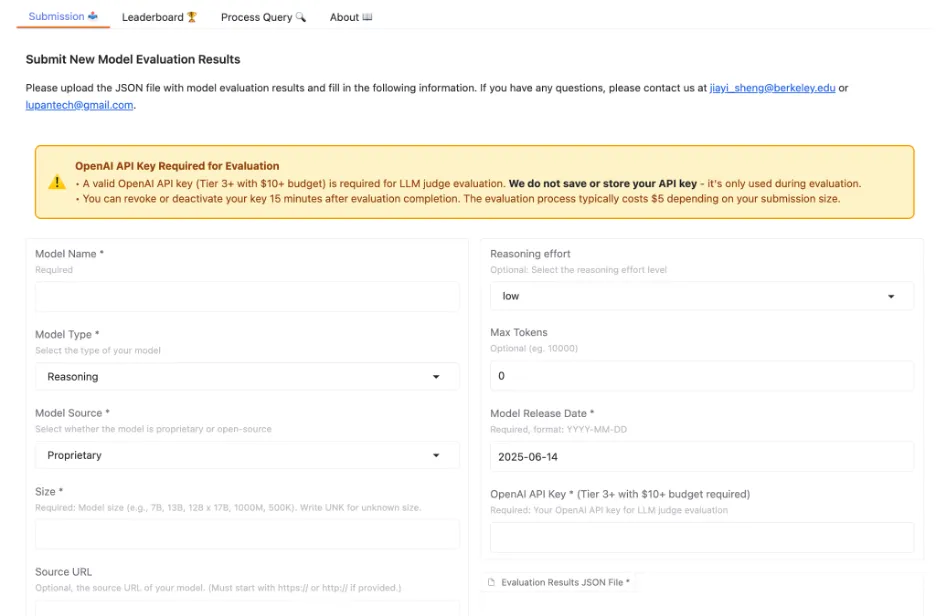Go to the About tab
936x616 pixels.
coord(350,17)
